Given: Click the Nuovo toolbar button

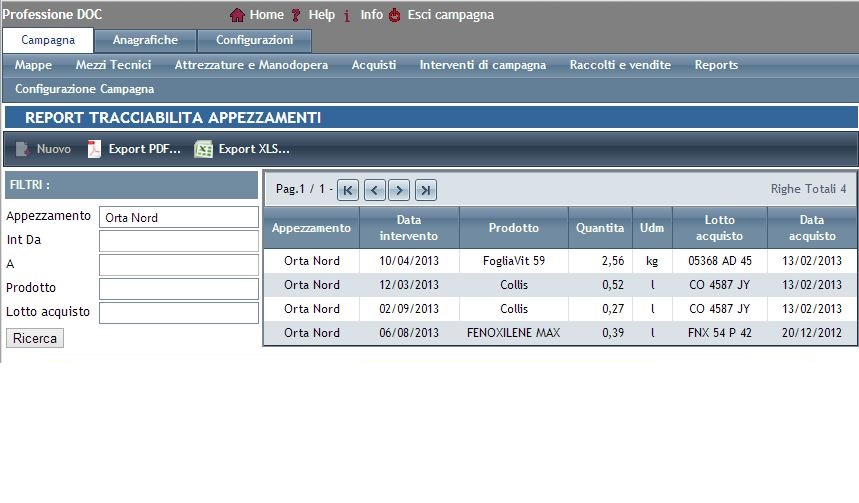Looking at the screenshot, I should click(44, 149).
